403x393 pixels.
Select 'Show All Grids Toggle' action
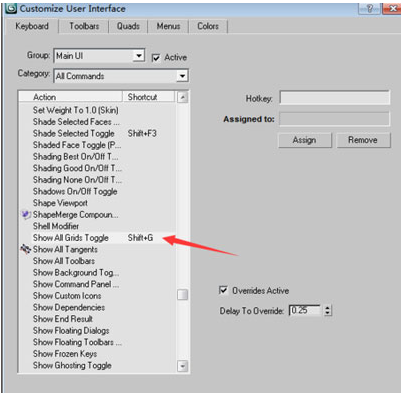point(71,238)
